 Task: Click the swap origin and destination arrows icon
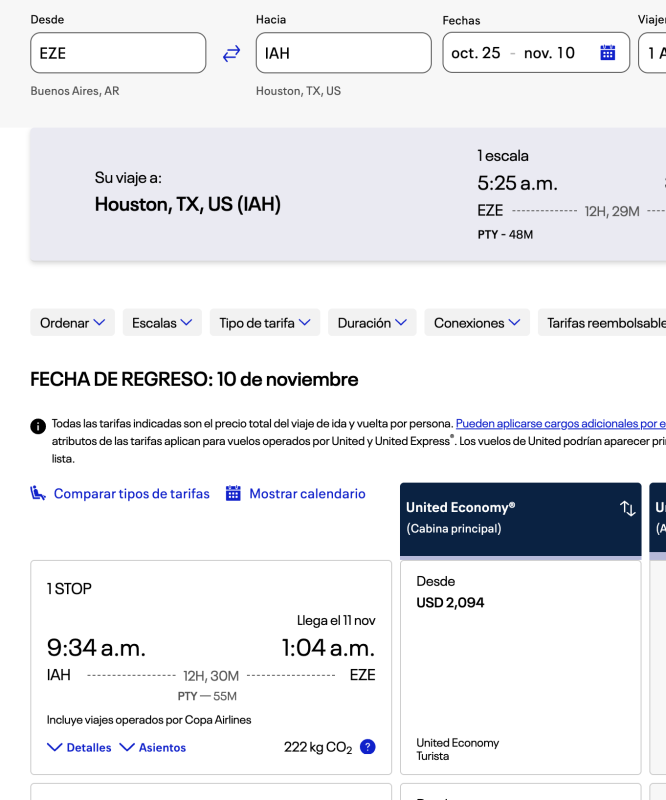[231, 53]
